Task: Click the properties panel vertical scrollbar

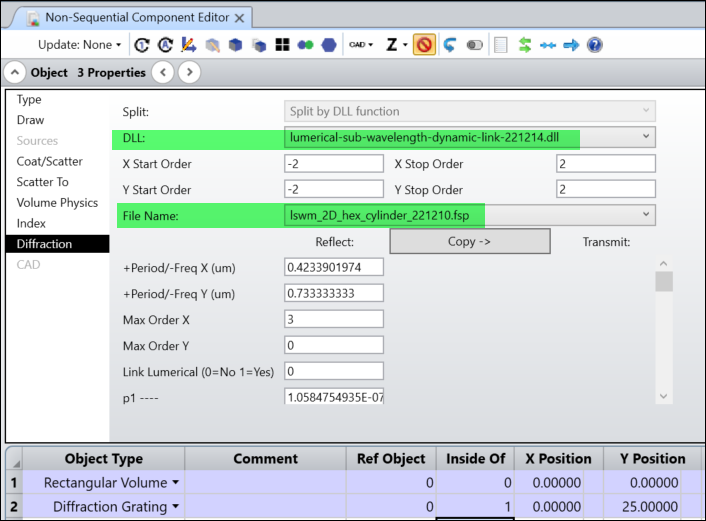Action: click(664, 282)
